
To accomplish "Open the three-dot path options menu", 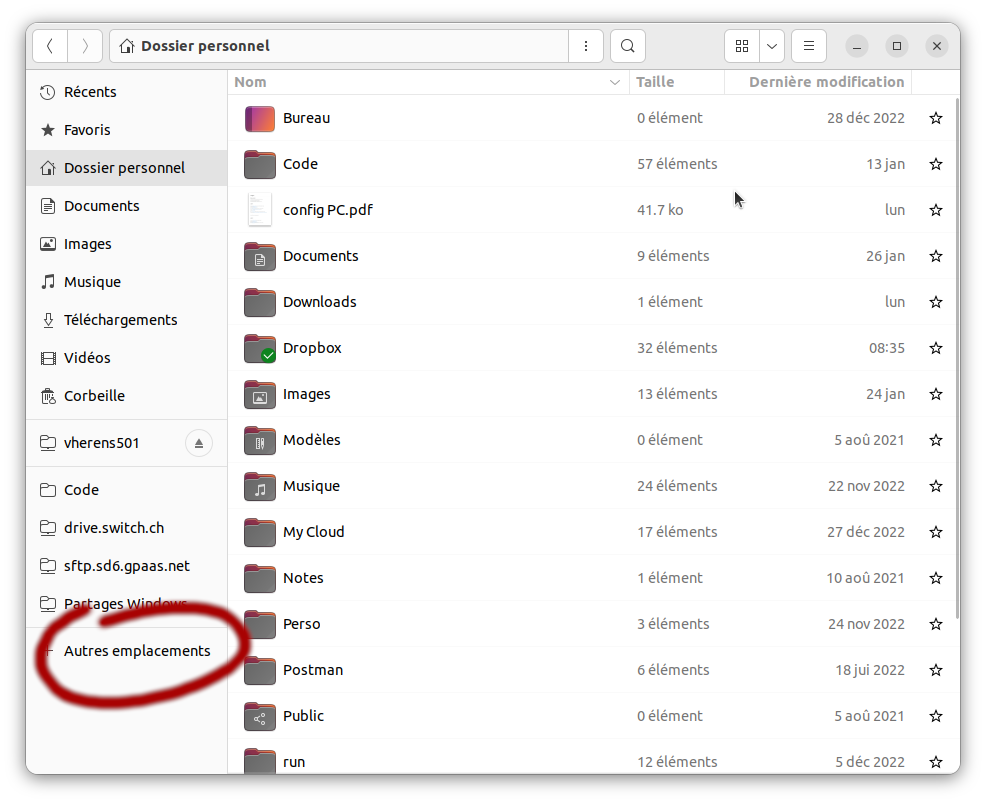I will pos(585,46).
